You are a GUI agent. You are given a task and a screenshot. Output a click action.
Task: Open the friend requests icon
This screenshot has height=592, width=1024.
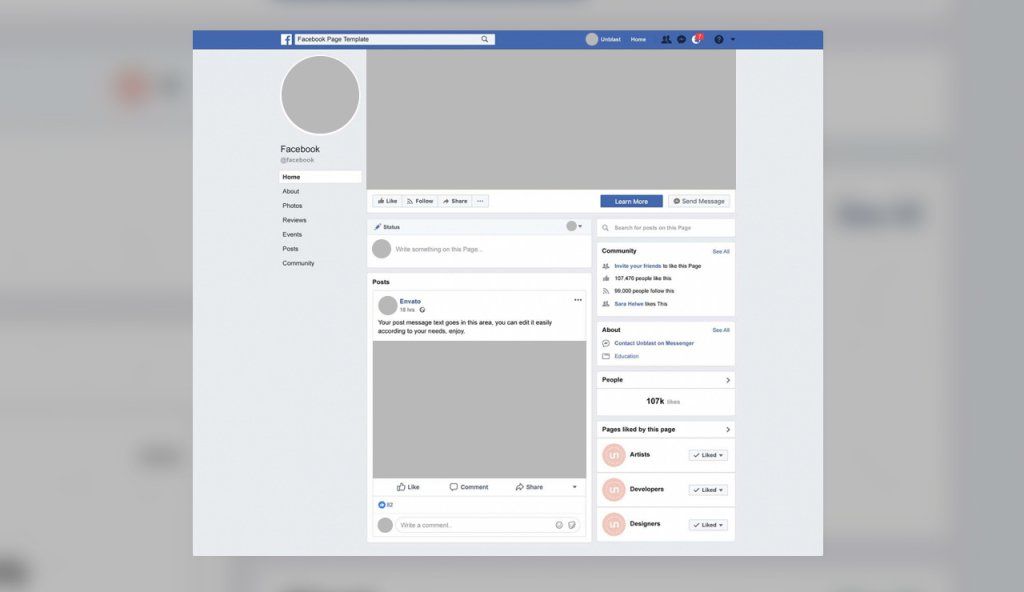click(666, 39)
